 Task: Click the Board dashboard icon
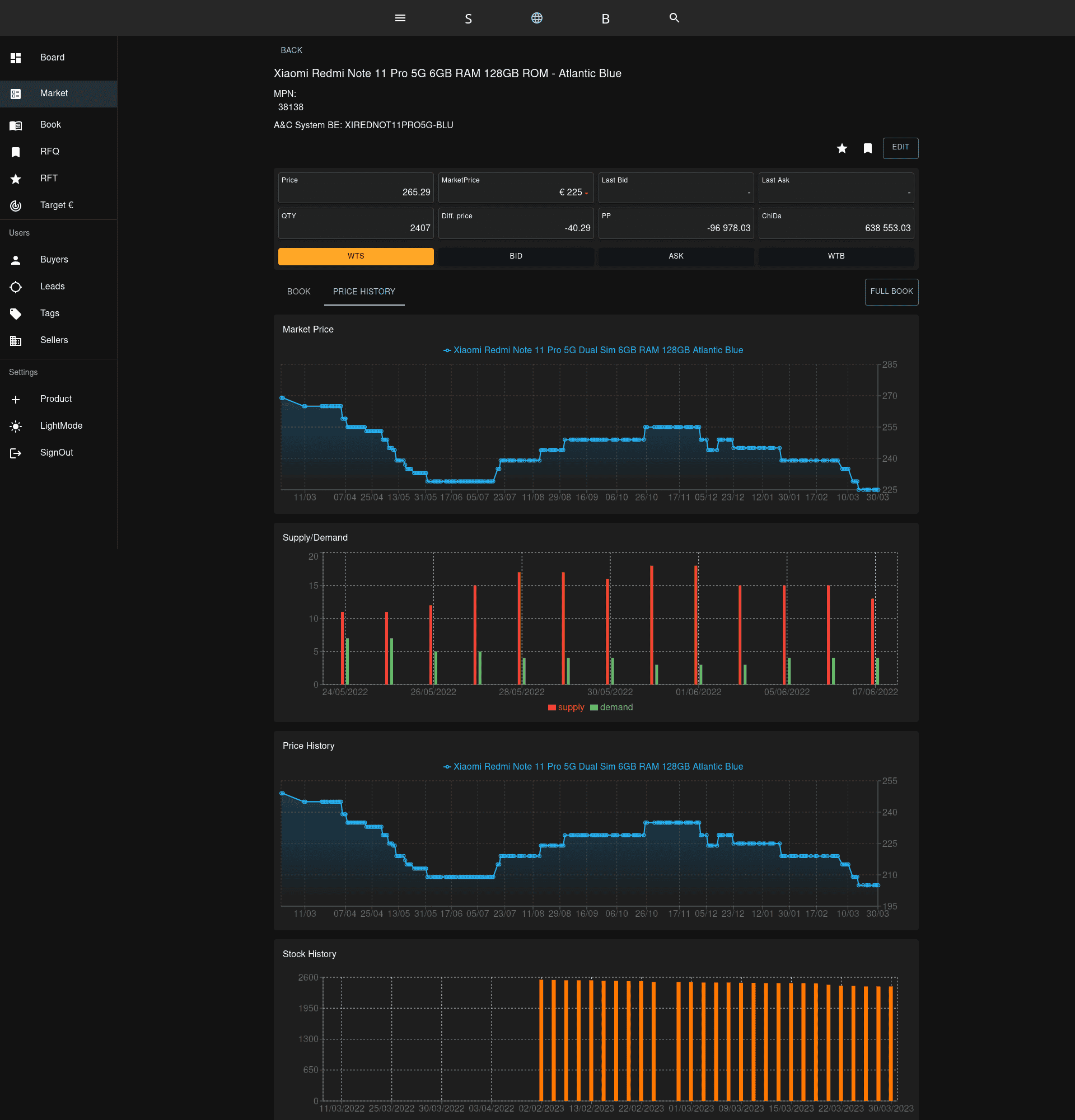point(16,58)
